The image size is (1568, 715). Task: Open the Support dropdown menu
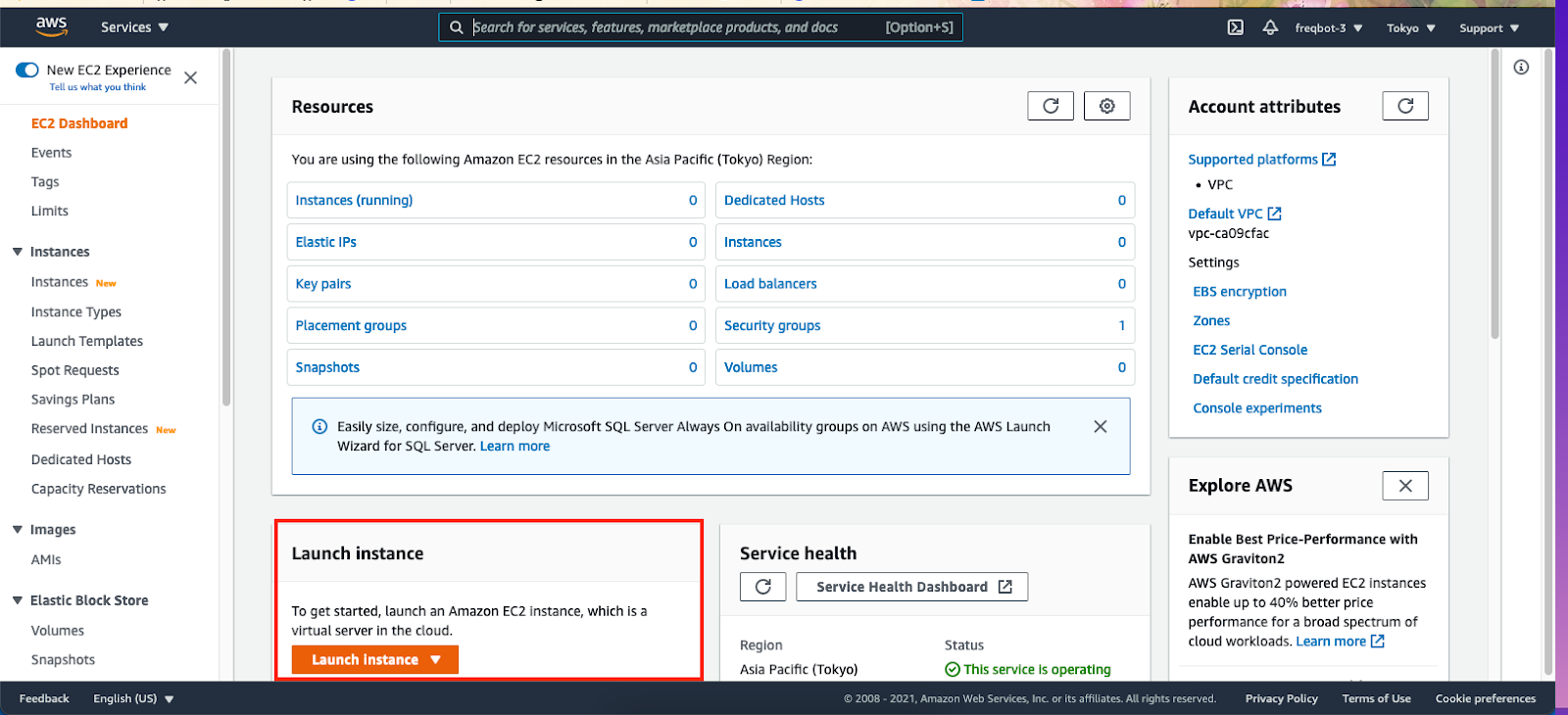(x=1490, y=27)
